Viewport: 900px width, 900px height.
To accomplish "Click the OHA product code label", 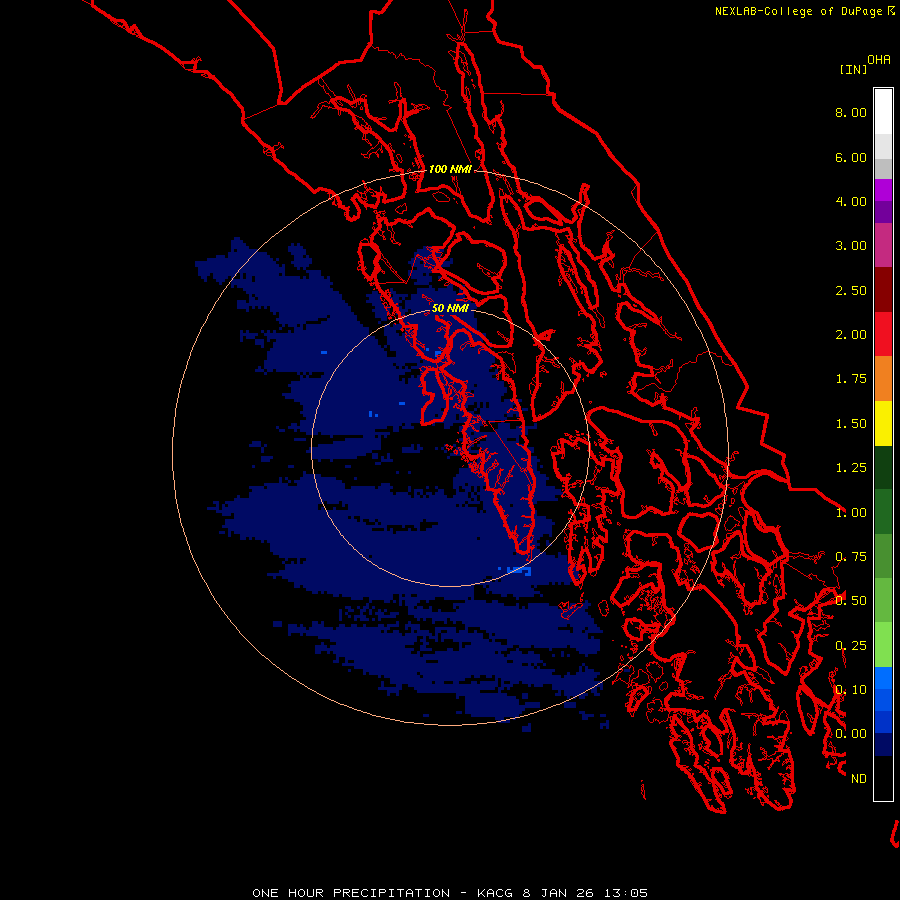I will [879, 60].
